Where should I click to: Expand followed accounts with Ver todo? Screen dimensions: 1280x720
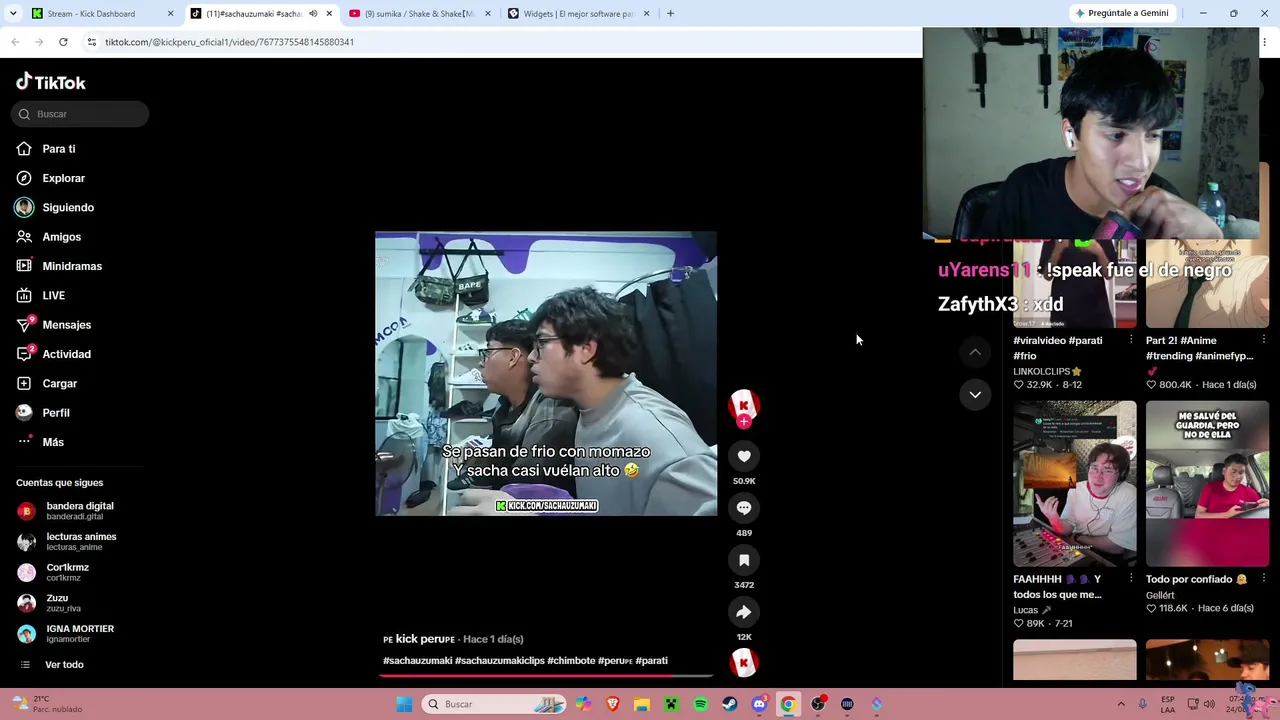tap(64, 665)
